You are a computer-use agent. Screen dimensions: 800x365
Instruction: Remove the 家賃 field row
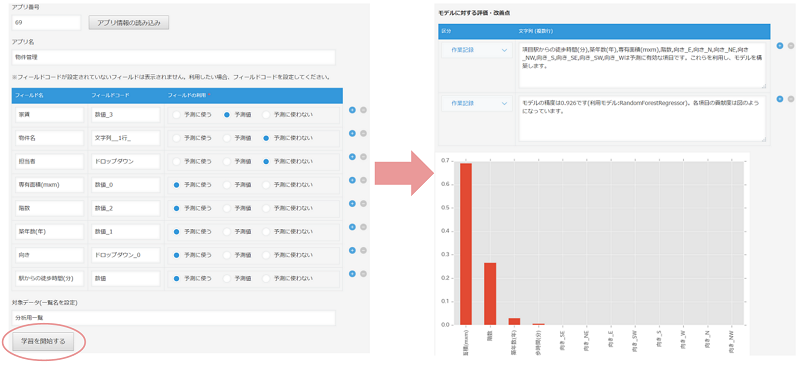point(363,110)
